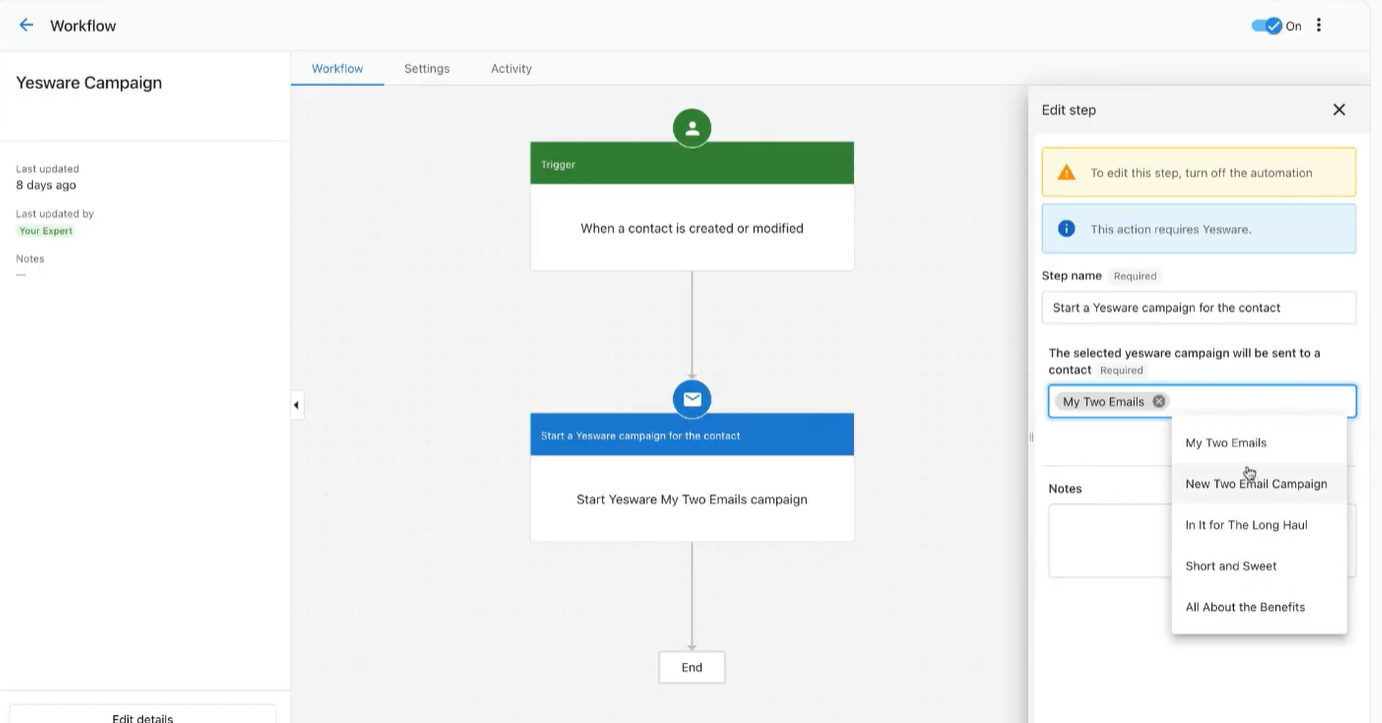The width and height of the screenshot is (1382, 723).
Task: Click 'When a contact is created or modified'
Action: point(692,228)
